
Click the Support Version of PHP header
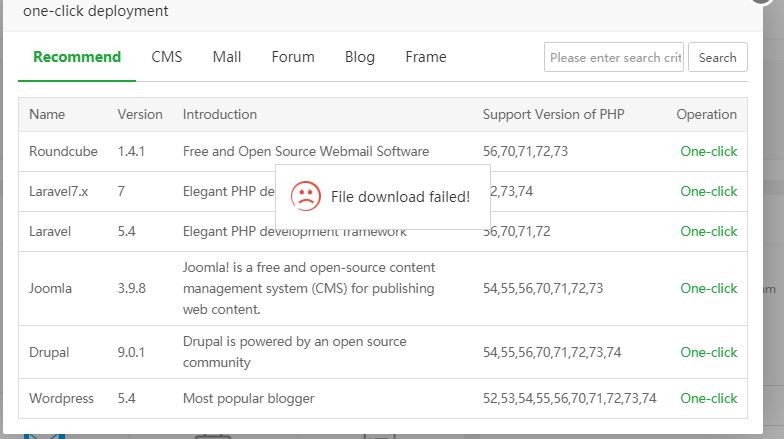coord(553,114)
